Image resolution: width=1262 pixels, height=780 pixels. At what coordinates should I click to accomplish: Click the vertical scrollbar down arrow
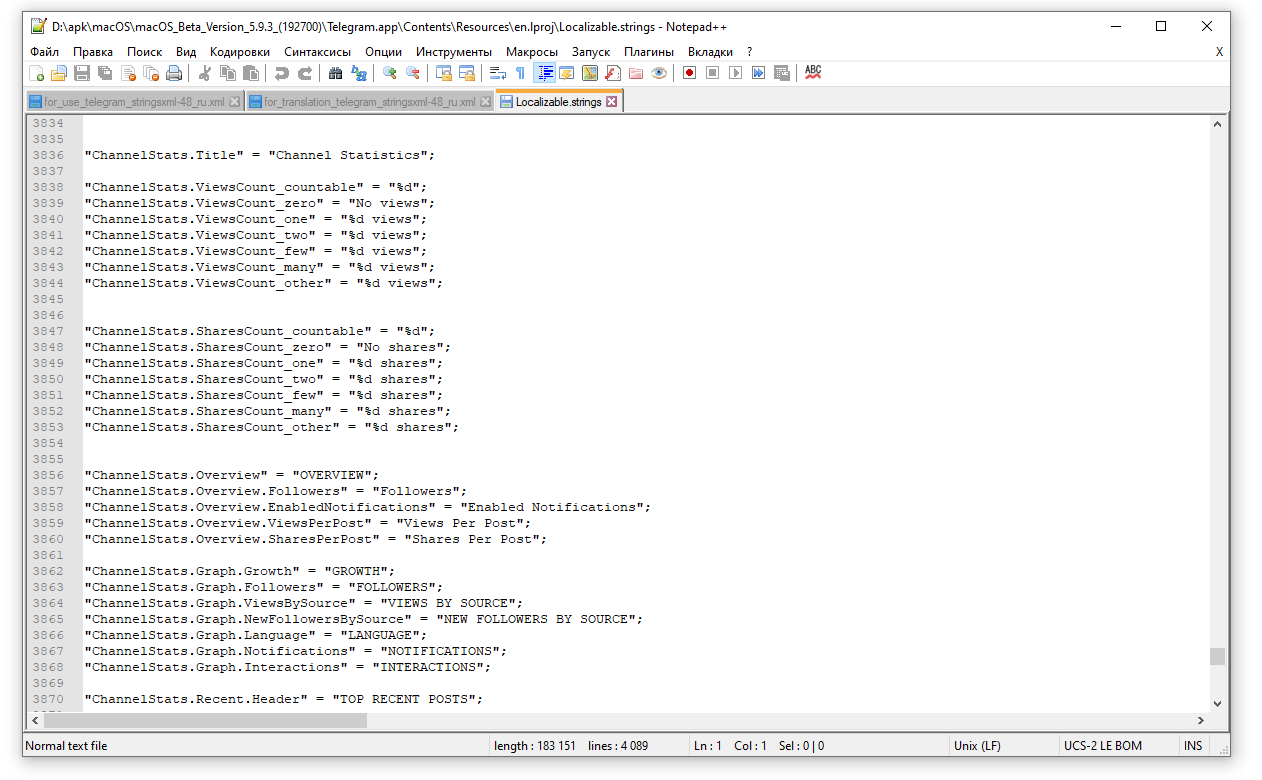pyautogui.click(x=1217, y=704)
